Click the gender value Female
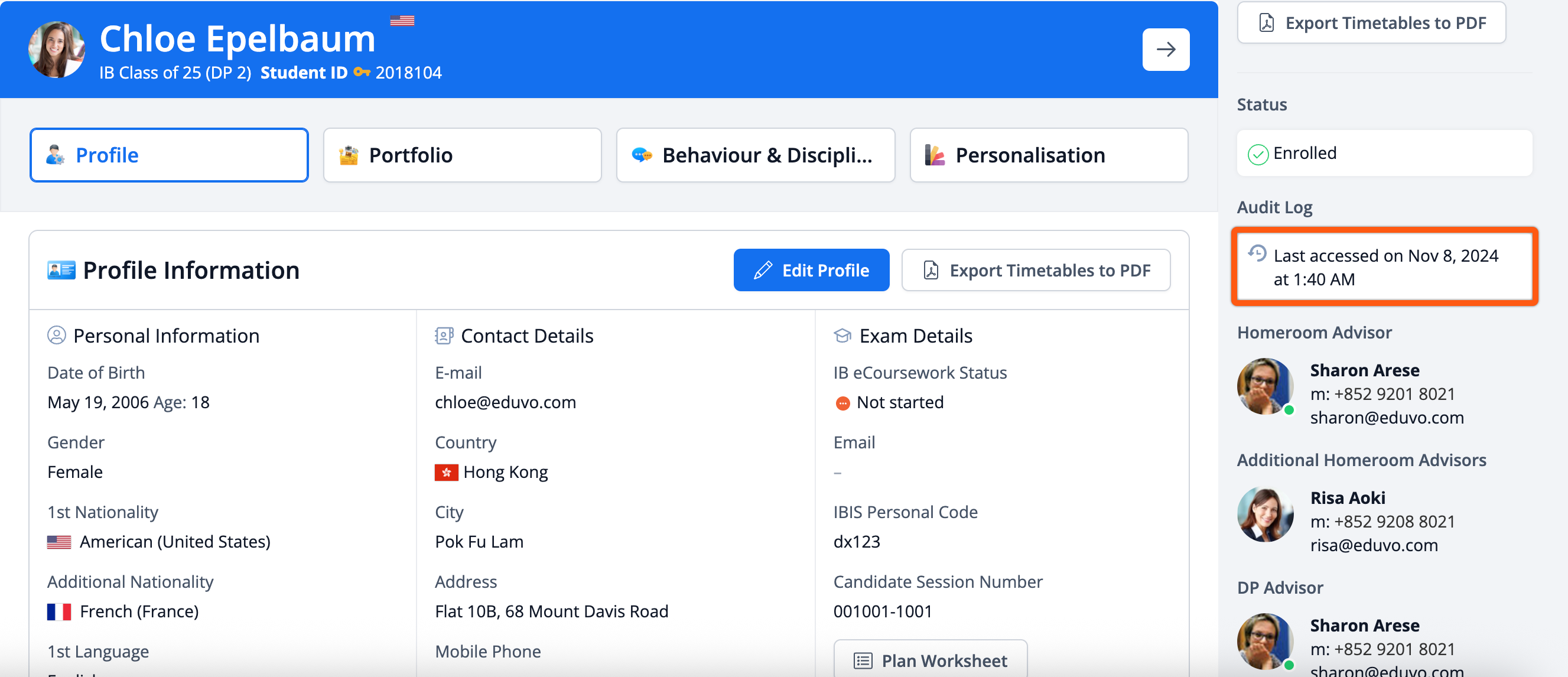This screenshot has width=1568, height=677. [x=75, y=473]
